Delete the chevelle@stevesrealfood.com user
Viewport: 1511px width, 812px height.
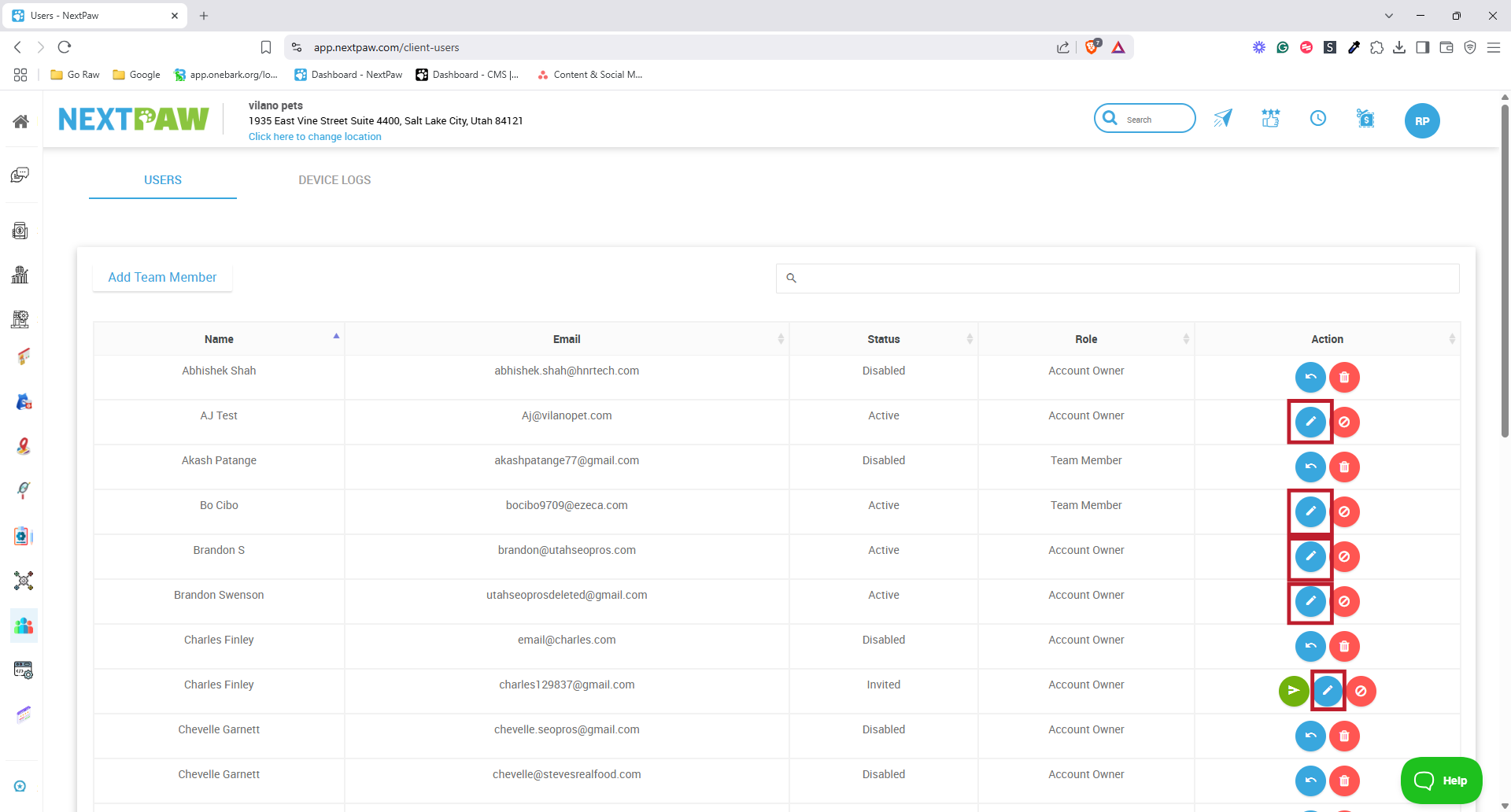click(1344, 781)
